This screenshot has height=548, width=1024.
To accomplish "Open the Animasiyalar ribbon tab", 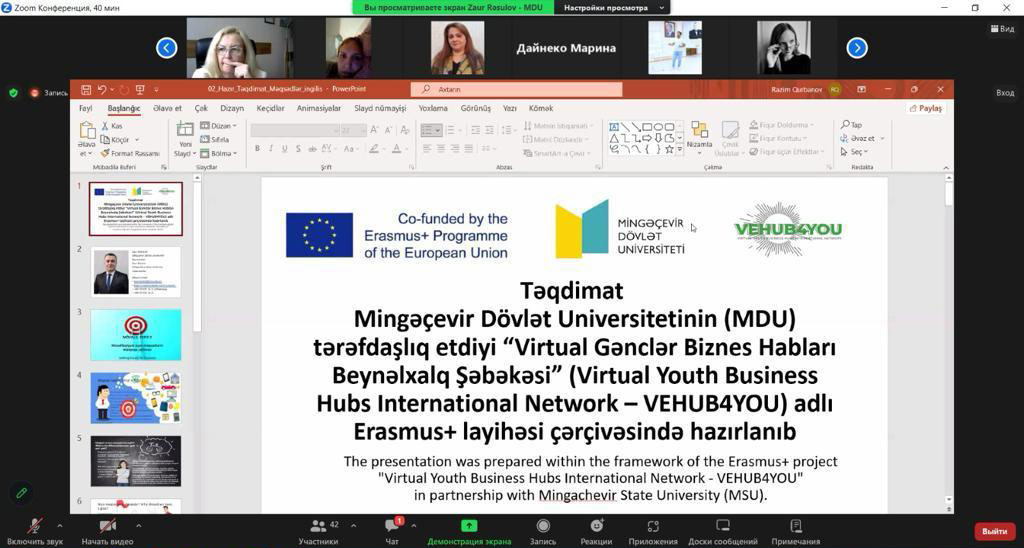I will coord(319,108).
